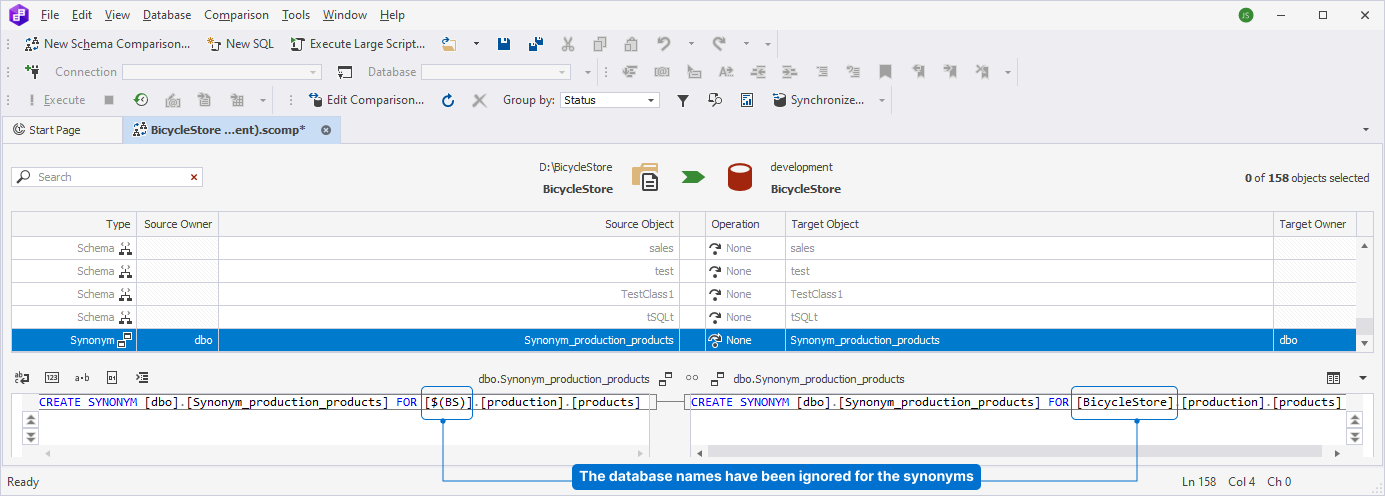The width and height of the screenshot is (1385, 496).
Task: Click the Redo arrow icon
Action: [719, 44]
